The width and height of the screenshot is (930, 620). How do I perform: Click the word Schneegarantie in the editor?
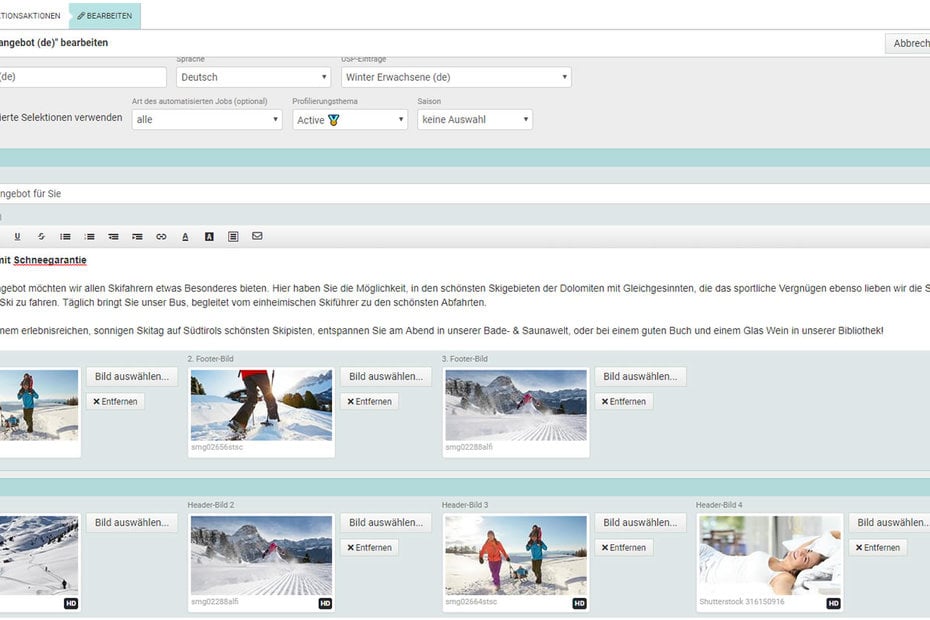[x=50, y=260]
